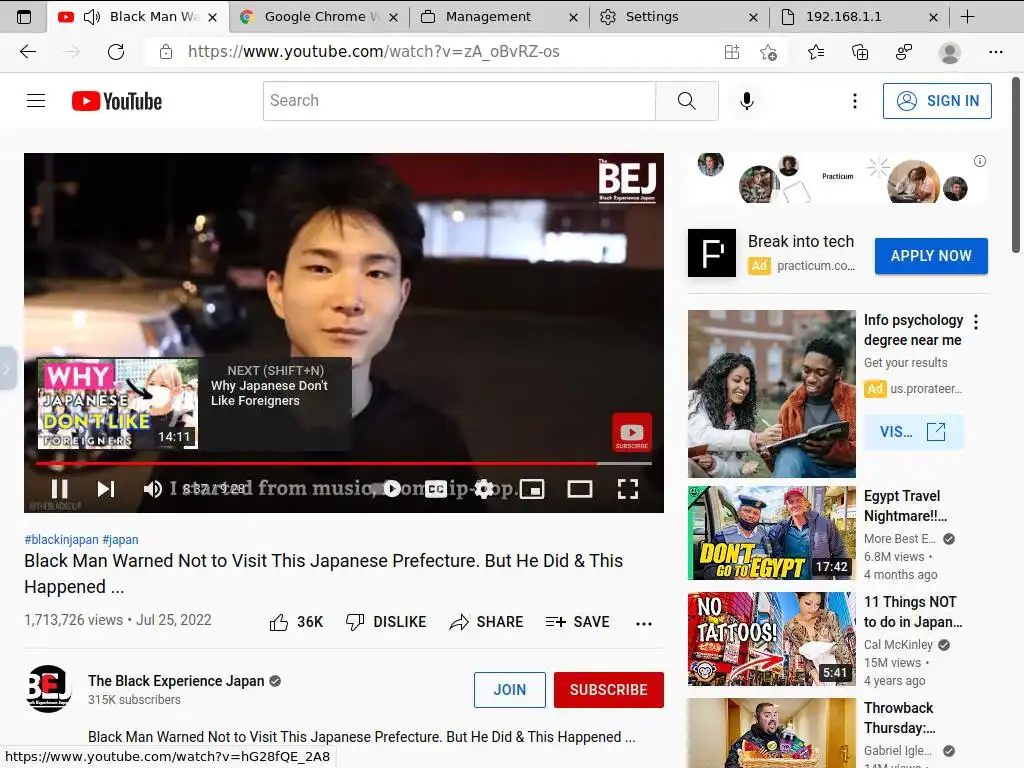Click next video preview Why Japanese Don't Like Foreigners

(x=194, y=404)
